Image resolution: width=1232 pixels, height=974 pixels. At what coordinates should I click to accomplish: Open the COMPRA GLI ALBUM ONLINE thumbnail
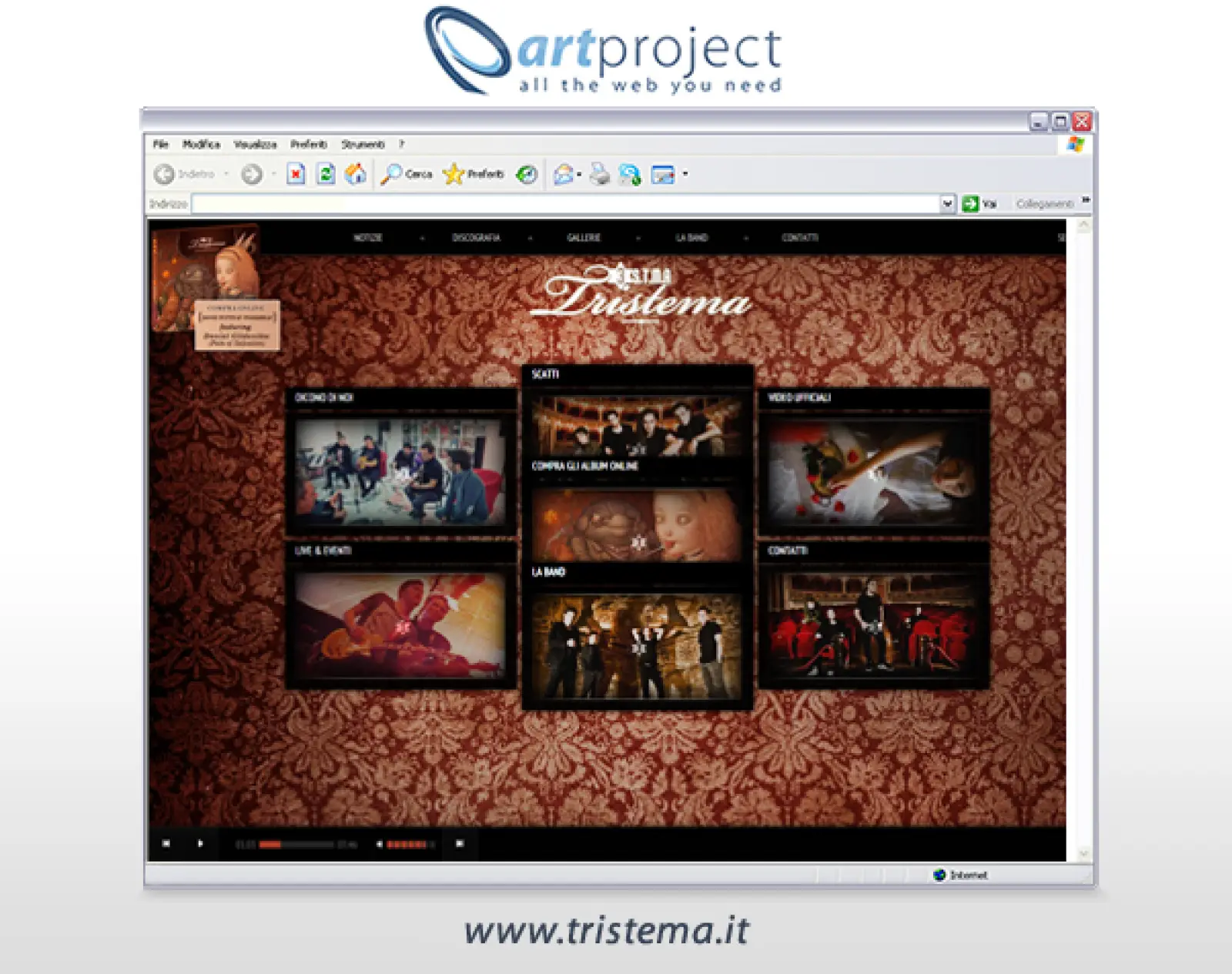[x=638, y=524]
